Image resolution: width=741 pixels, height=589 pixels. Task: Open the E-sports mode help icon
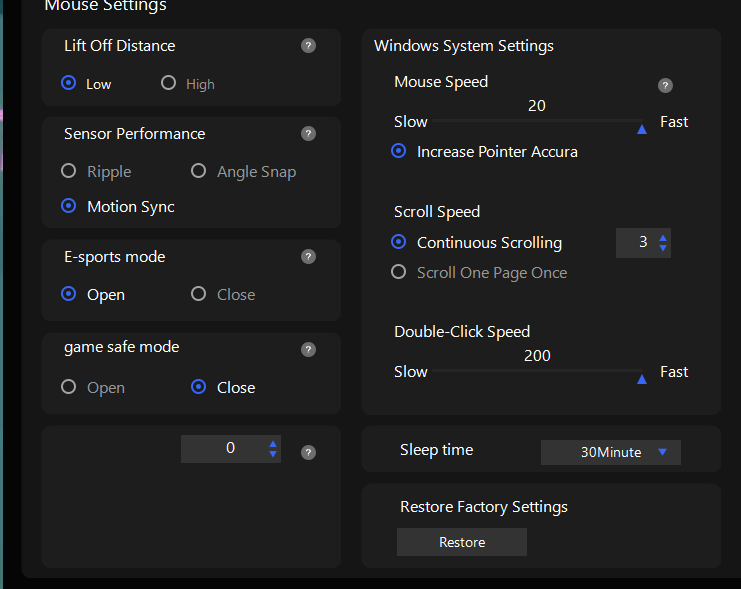point(308,257)
